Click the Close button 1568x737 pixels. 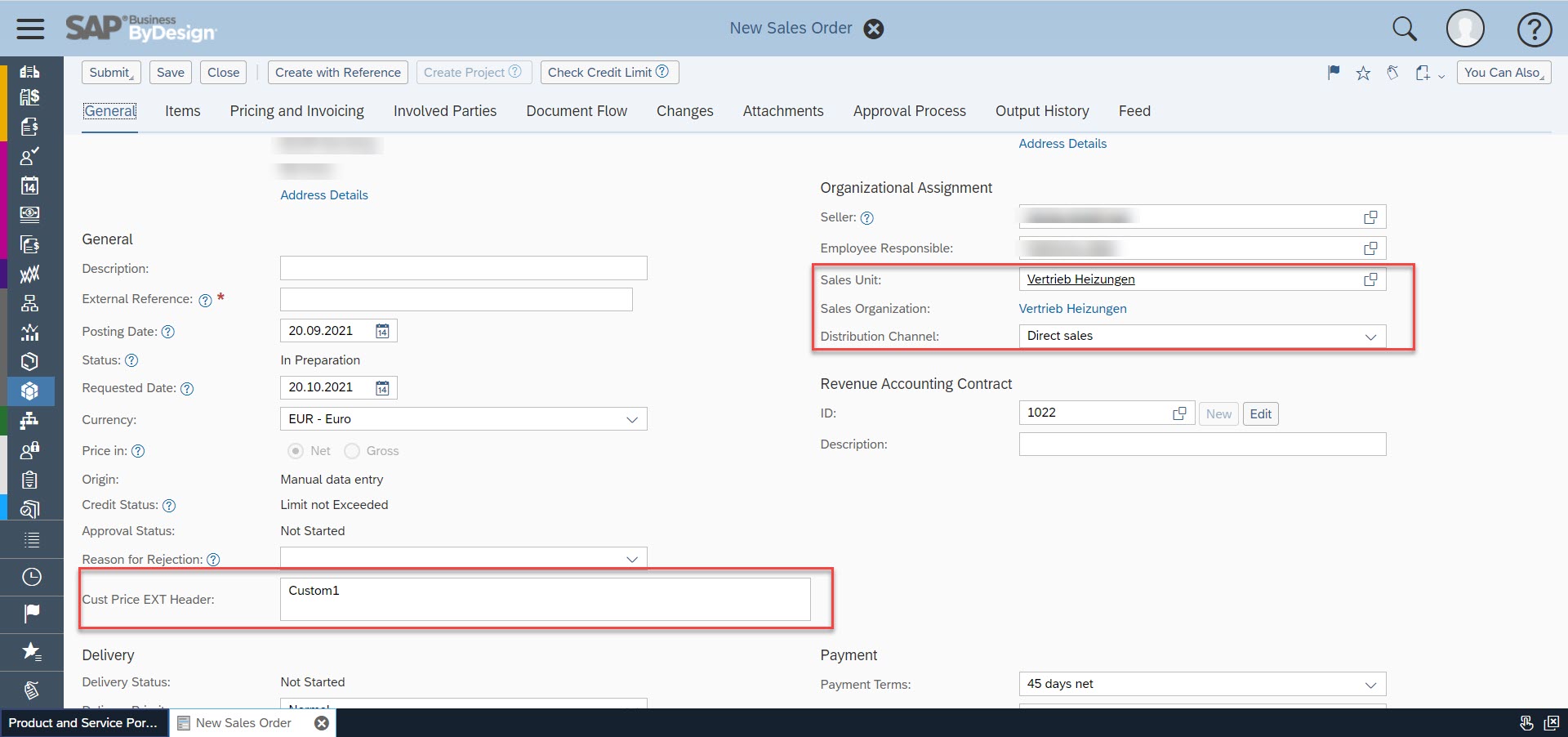224,73
